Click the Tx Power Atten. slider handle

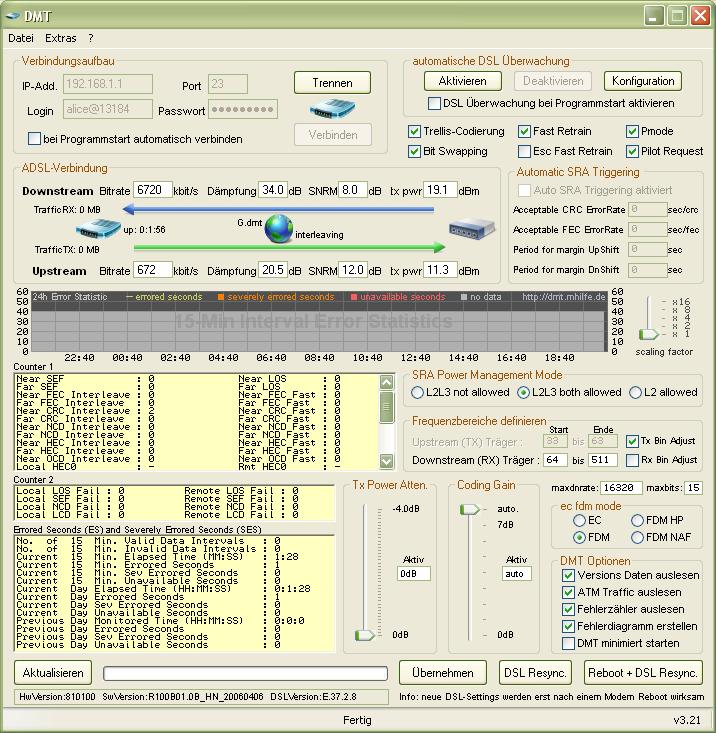[365, 634]
